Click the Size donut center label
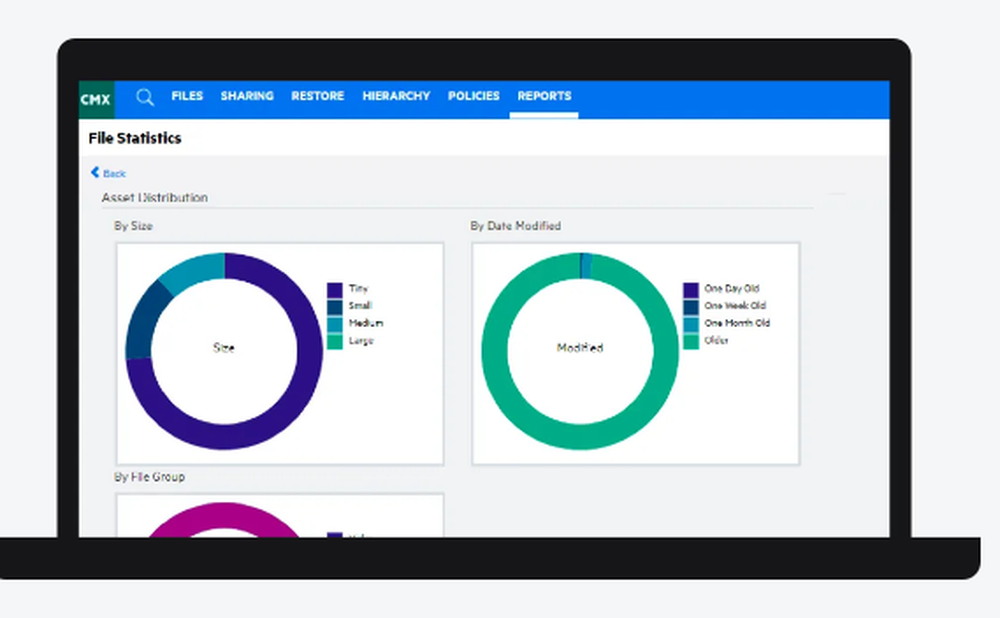The image size is (1000, 618). point(224,348)
